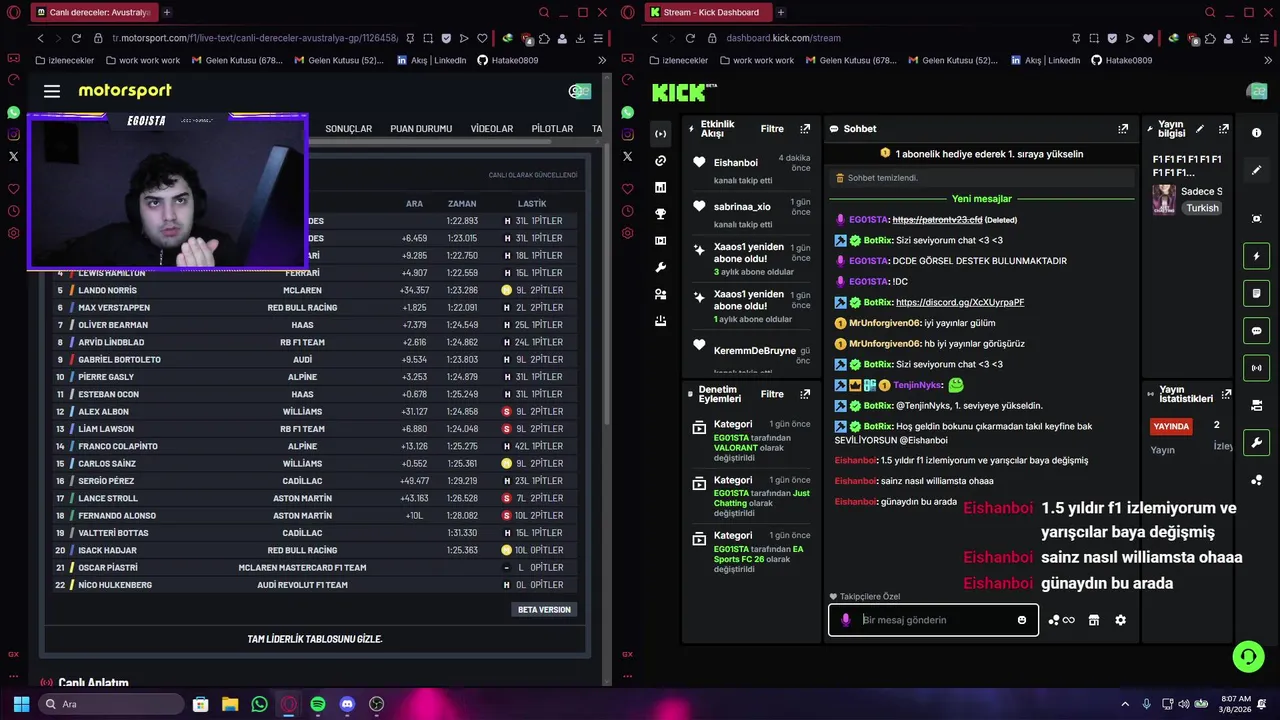The image size is (1280, 720).
Task: Pop out the Etkinlik Akışı panel
Action: [805, 129]
